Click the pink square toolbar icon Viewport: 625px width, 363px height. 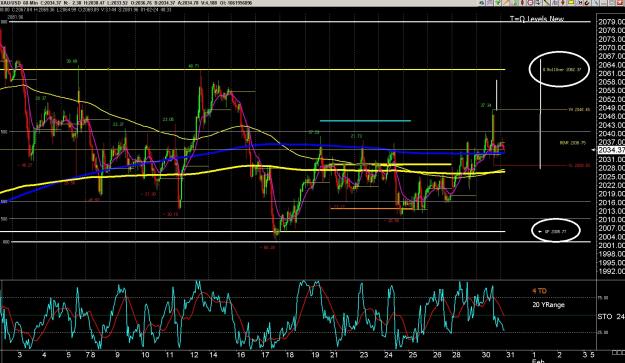point(530,3)
